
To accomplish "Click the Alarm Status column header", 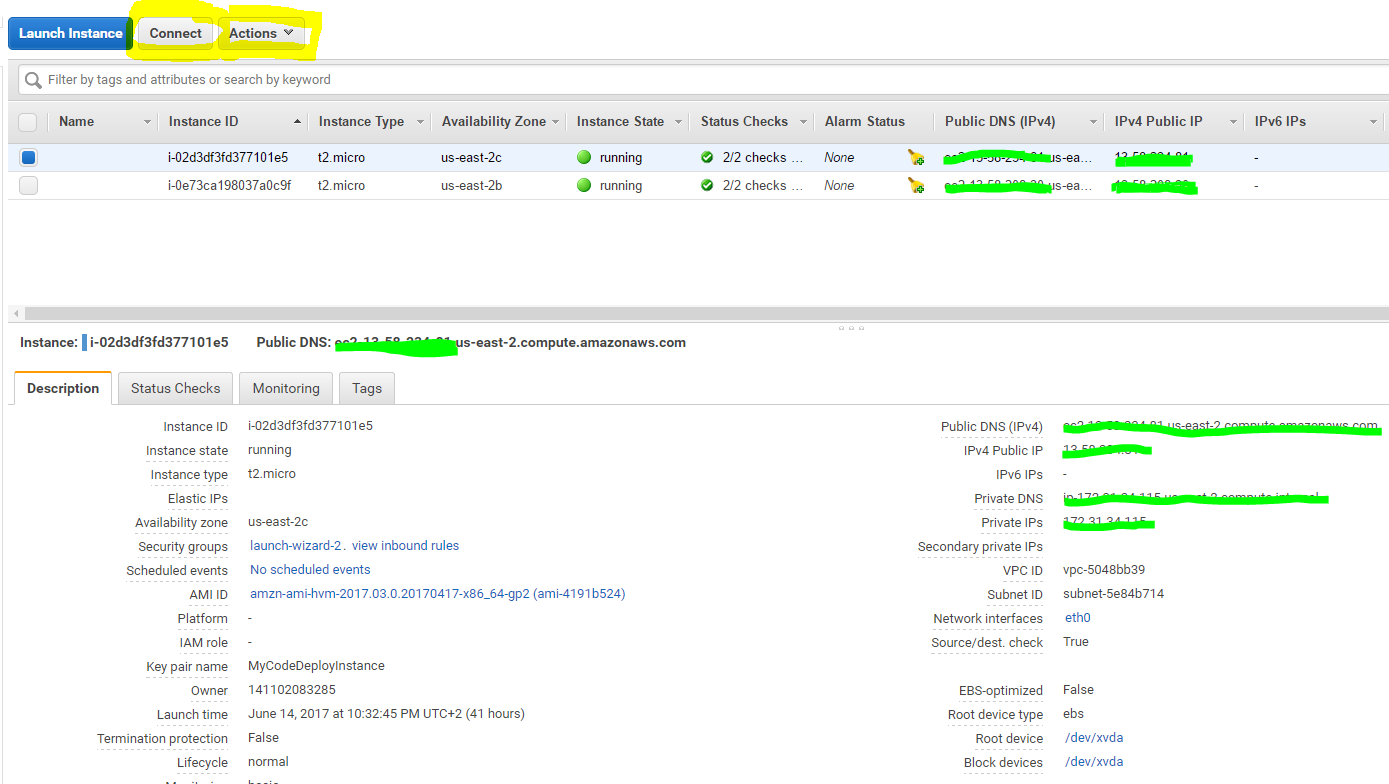I will [865, 122].
